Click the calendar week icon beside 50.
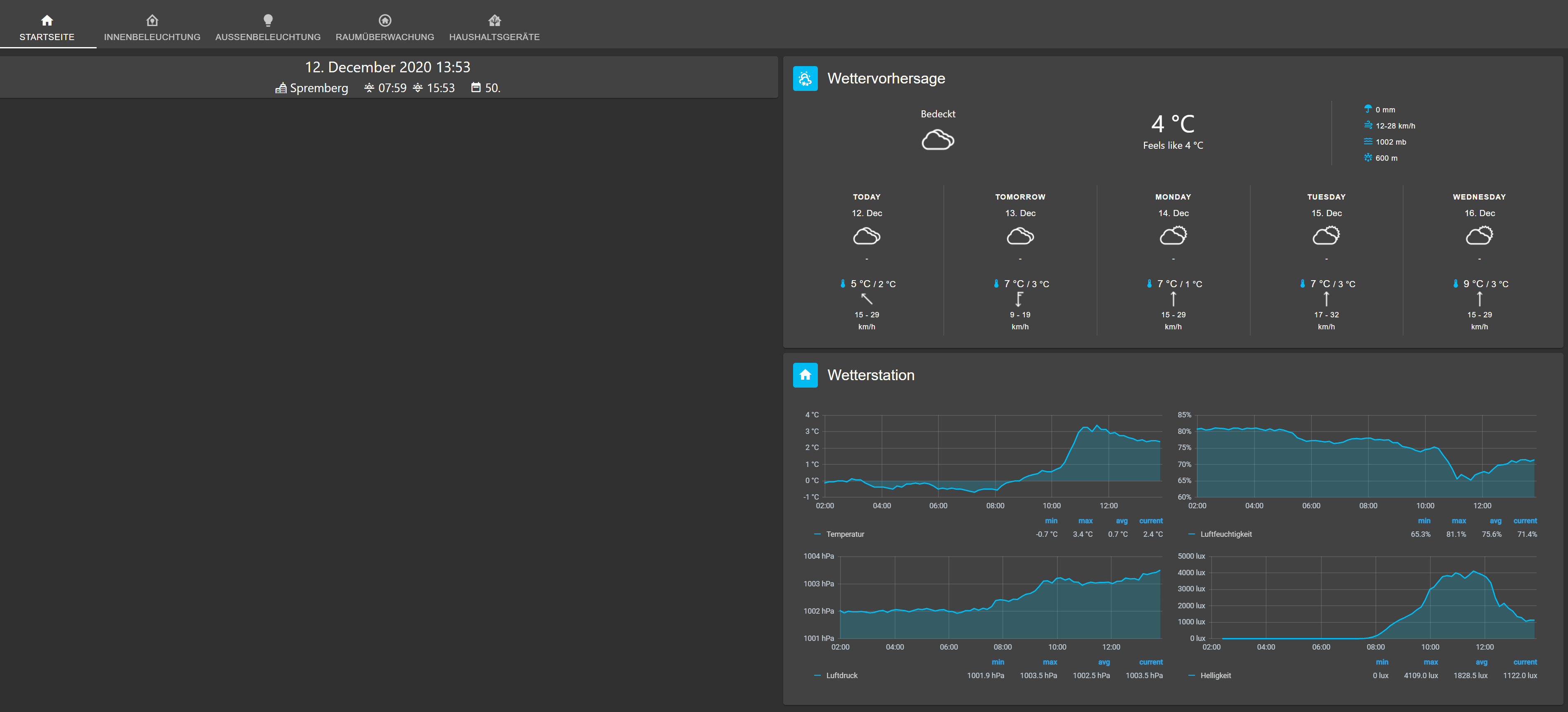Image resolution: width=1568 pixels, height=712 pixels. pos(476,88)
